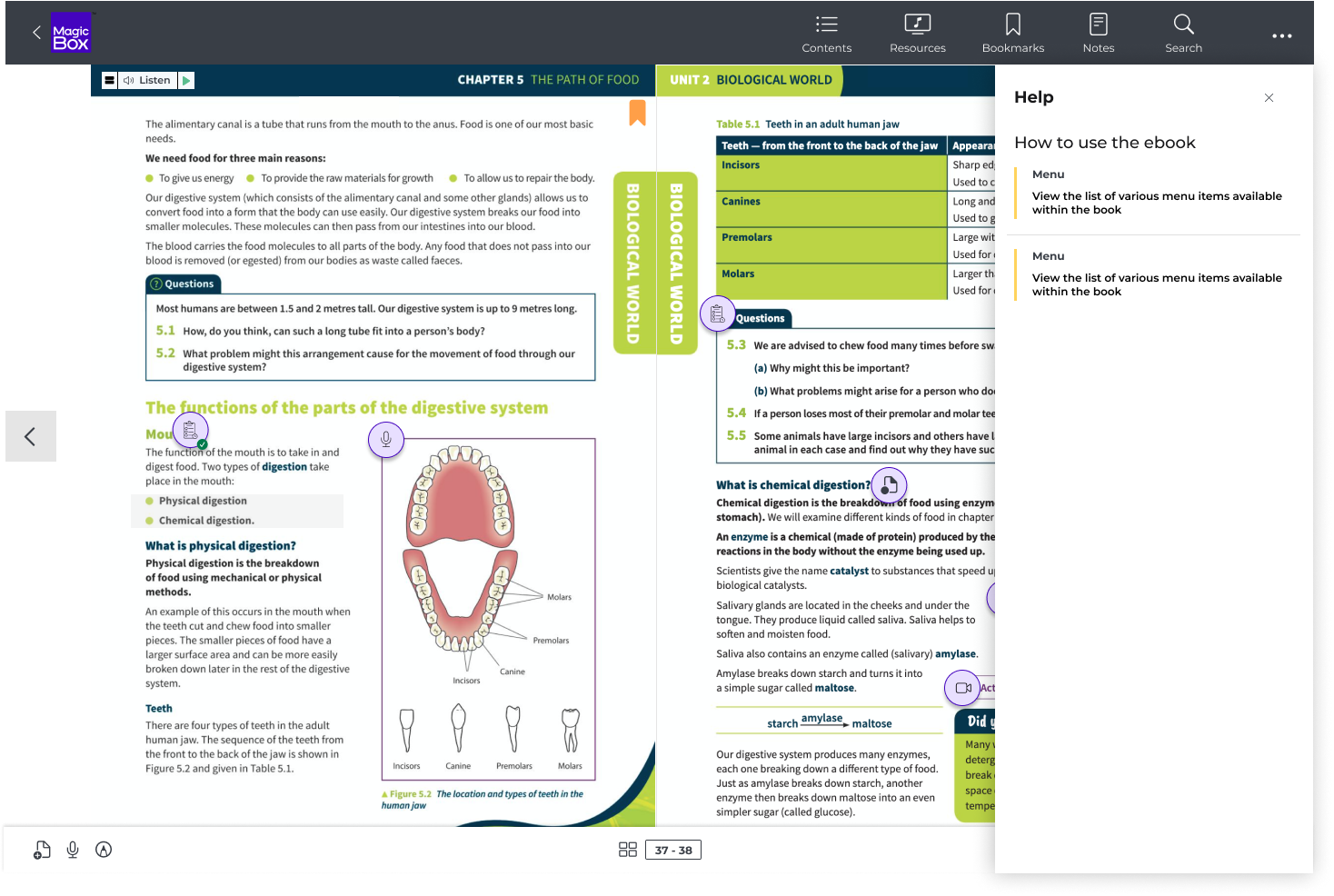Screen dimensions: 1334x896
Task: Open the Bookmarks menu
Action: (1013, 34)
